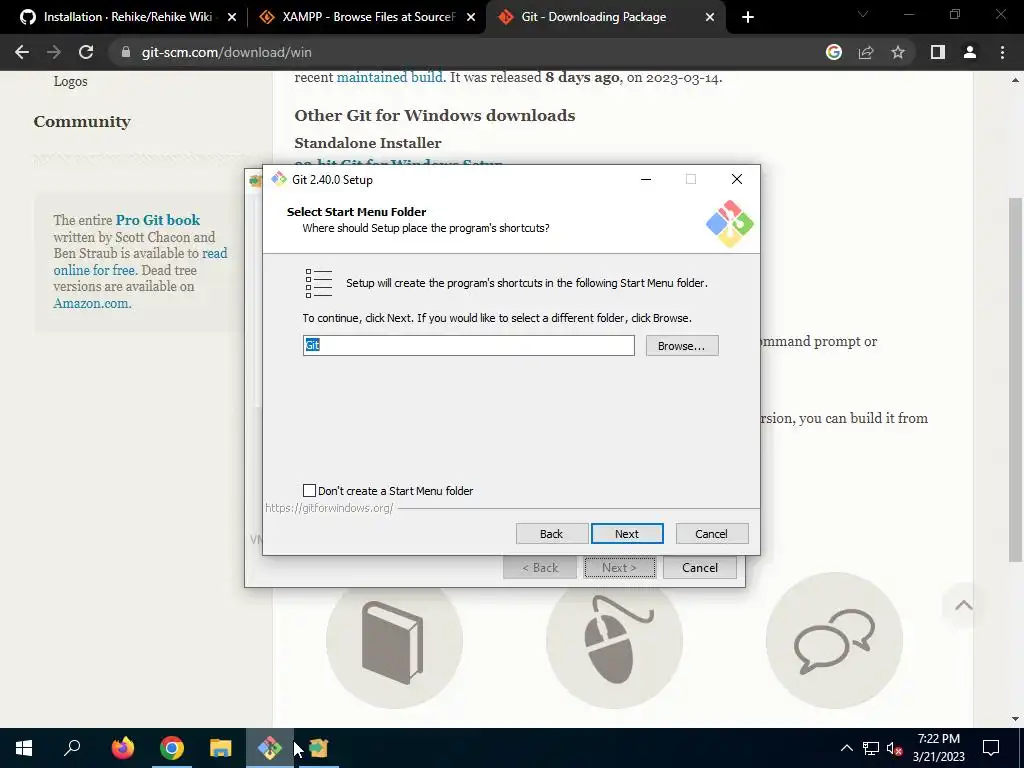Viewport: 1024px width, 768px height.
Task: Close the XAMPP SourceForge tab
Action: coord(471,18)
